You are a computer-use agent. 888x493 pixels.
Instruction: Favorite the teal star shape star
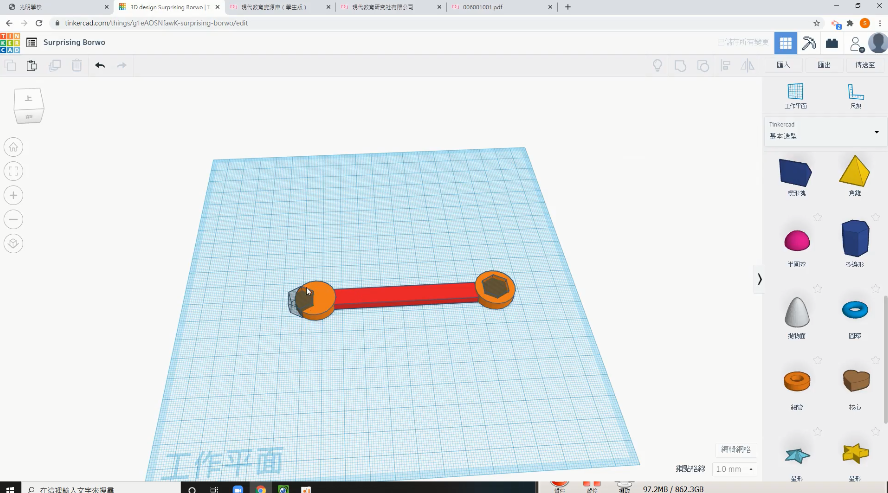coord(817,431)
